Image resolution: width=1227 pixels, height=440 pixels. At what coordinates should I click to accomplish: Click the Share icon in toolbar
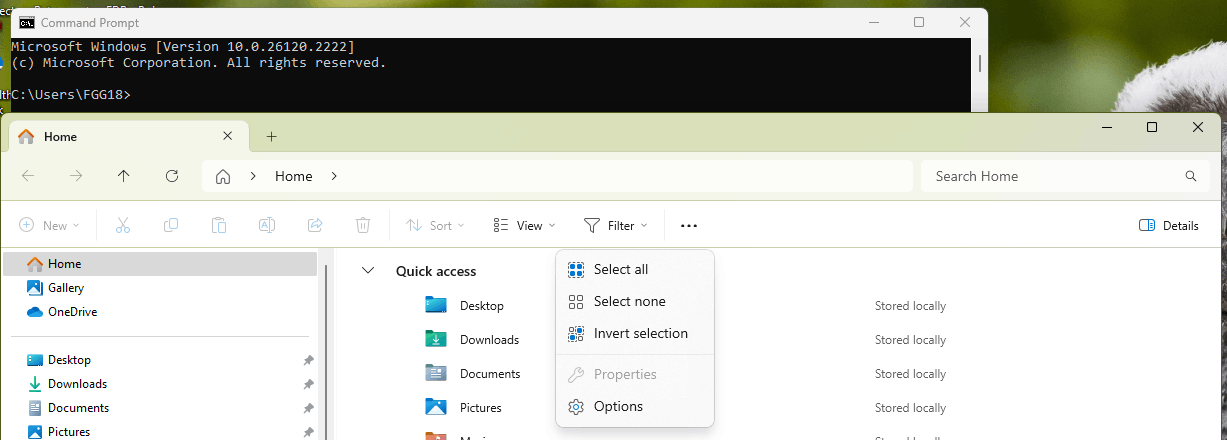[315, 226]
